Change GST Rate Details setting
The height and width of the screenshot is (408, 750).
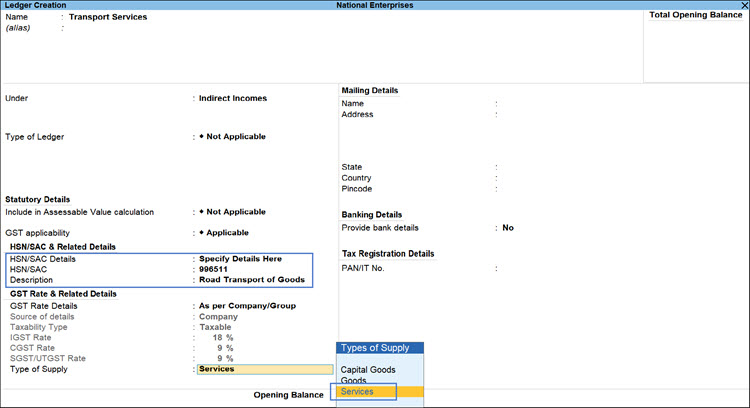click(x=247, y=305)
